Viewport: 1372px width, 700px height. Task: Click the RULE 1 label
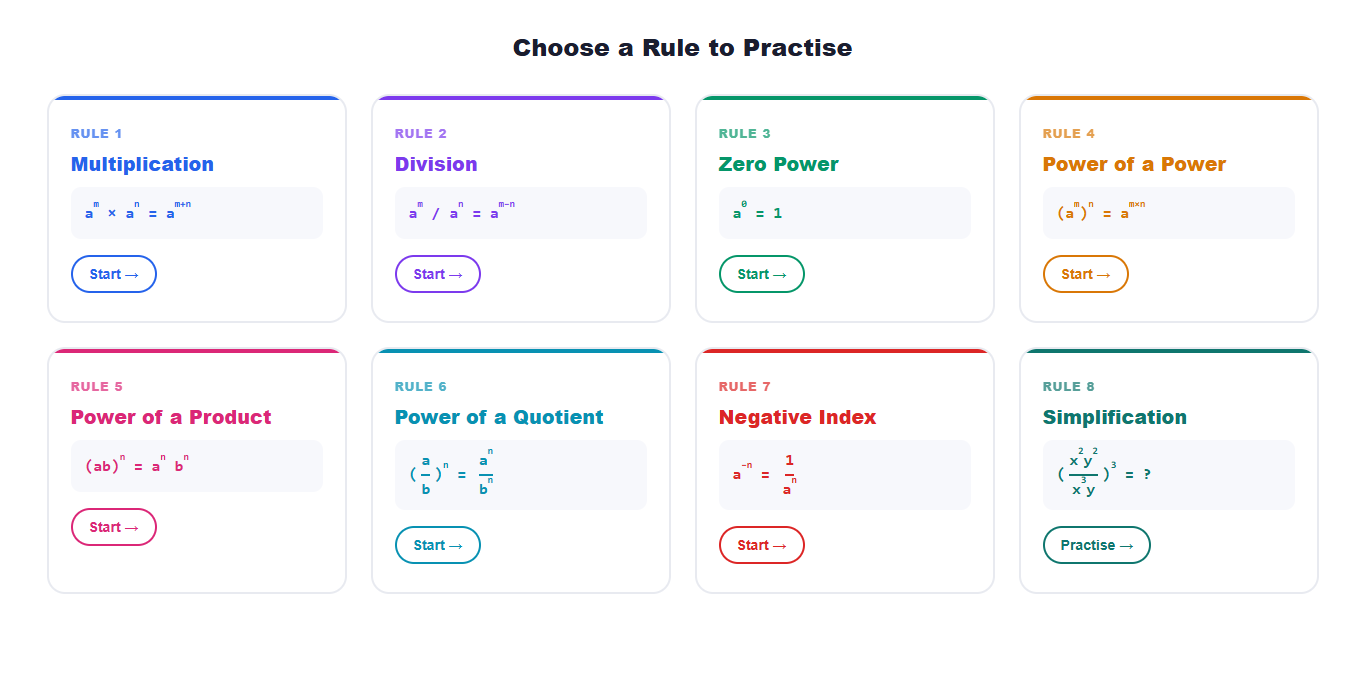coord(96,133)
